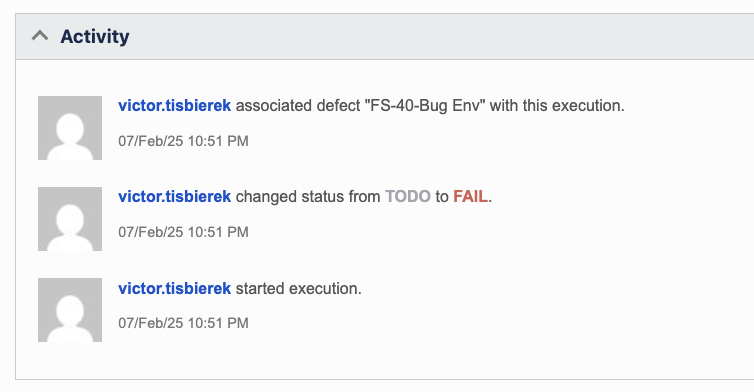The height and width of the screenshot is (392, 754).
Task: Click timestamp under the started execution entry
Action: (183, 323)
